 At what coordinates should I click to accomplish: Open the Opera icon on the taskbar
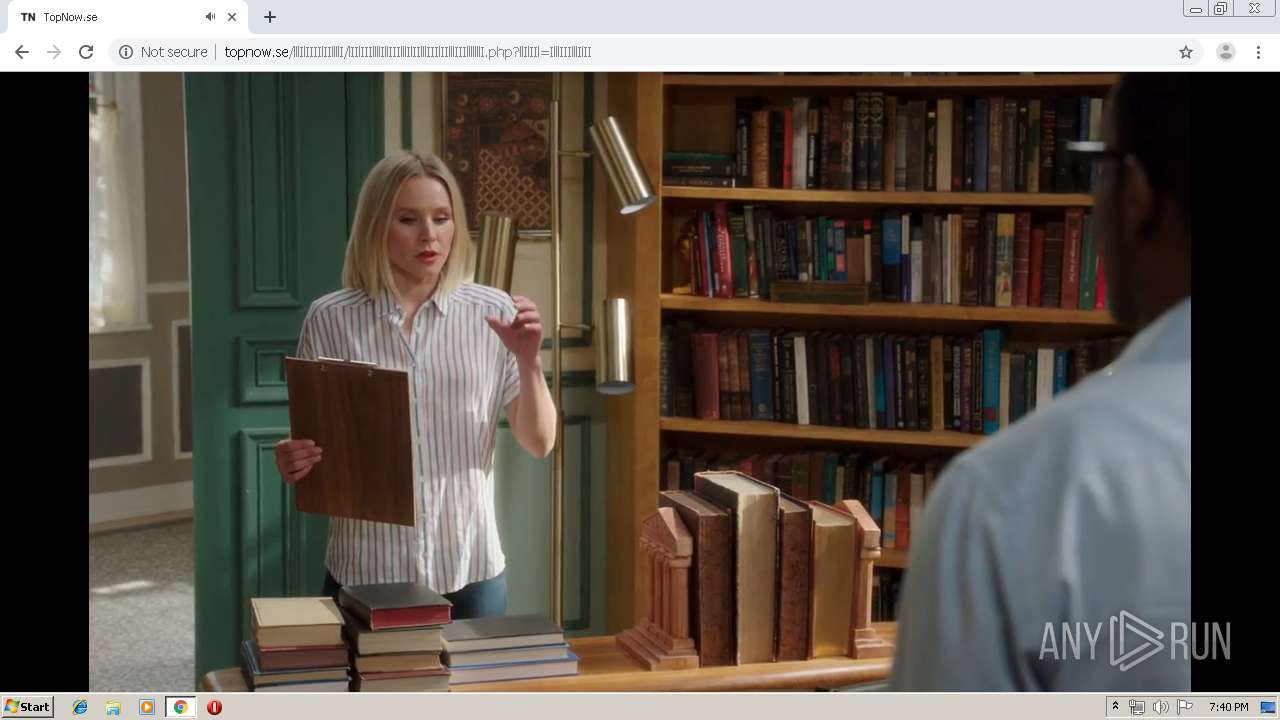[214, 707]
